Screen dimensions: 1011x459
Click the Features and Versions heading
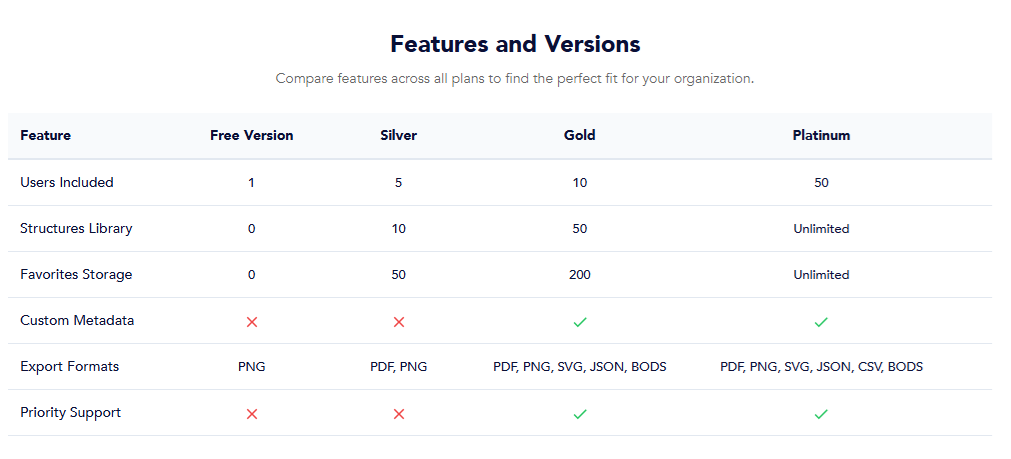click(x=515, y=44)
